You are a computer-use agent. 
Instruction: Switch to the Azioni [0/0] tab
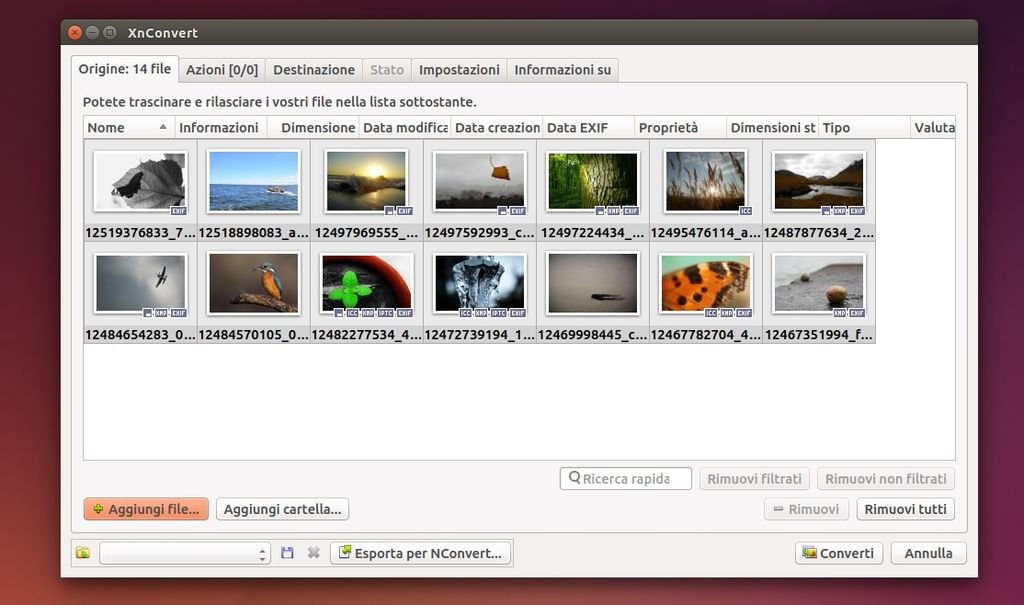point(222,70)
